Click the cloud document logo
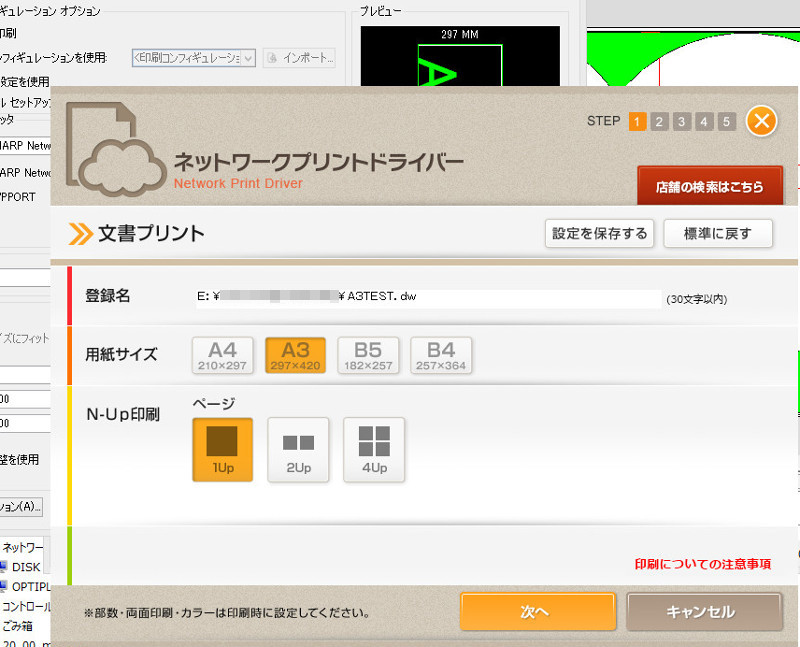 pyautogui.click(x=116, y=150)
